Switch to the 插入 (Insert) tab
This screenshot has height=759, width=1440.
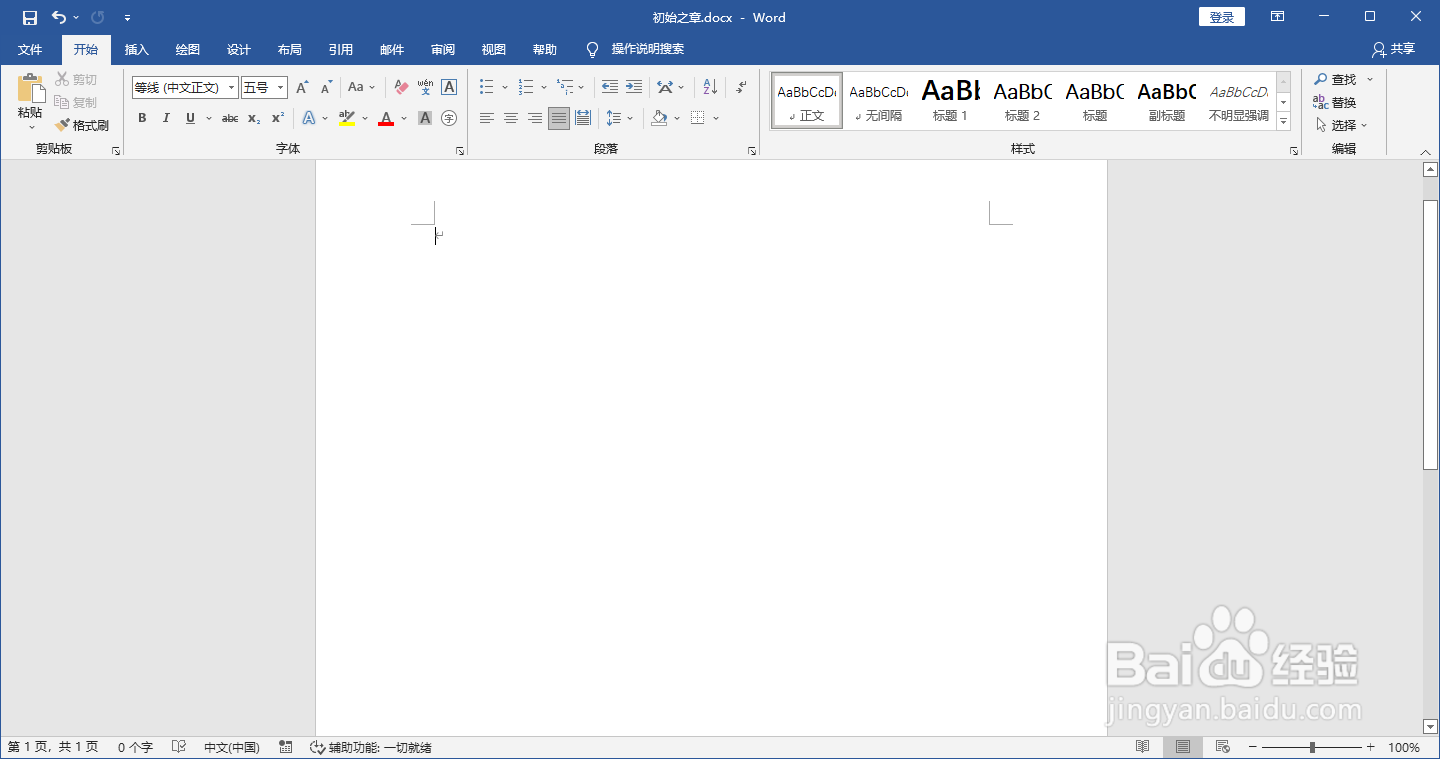tap(137, 49)
